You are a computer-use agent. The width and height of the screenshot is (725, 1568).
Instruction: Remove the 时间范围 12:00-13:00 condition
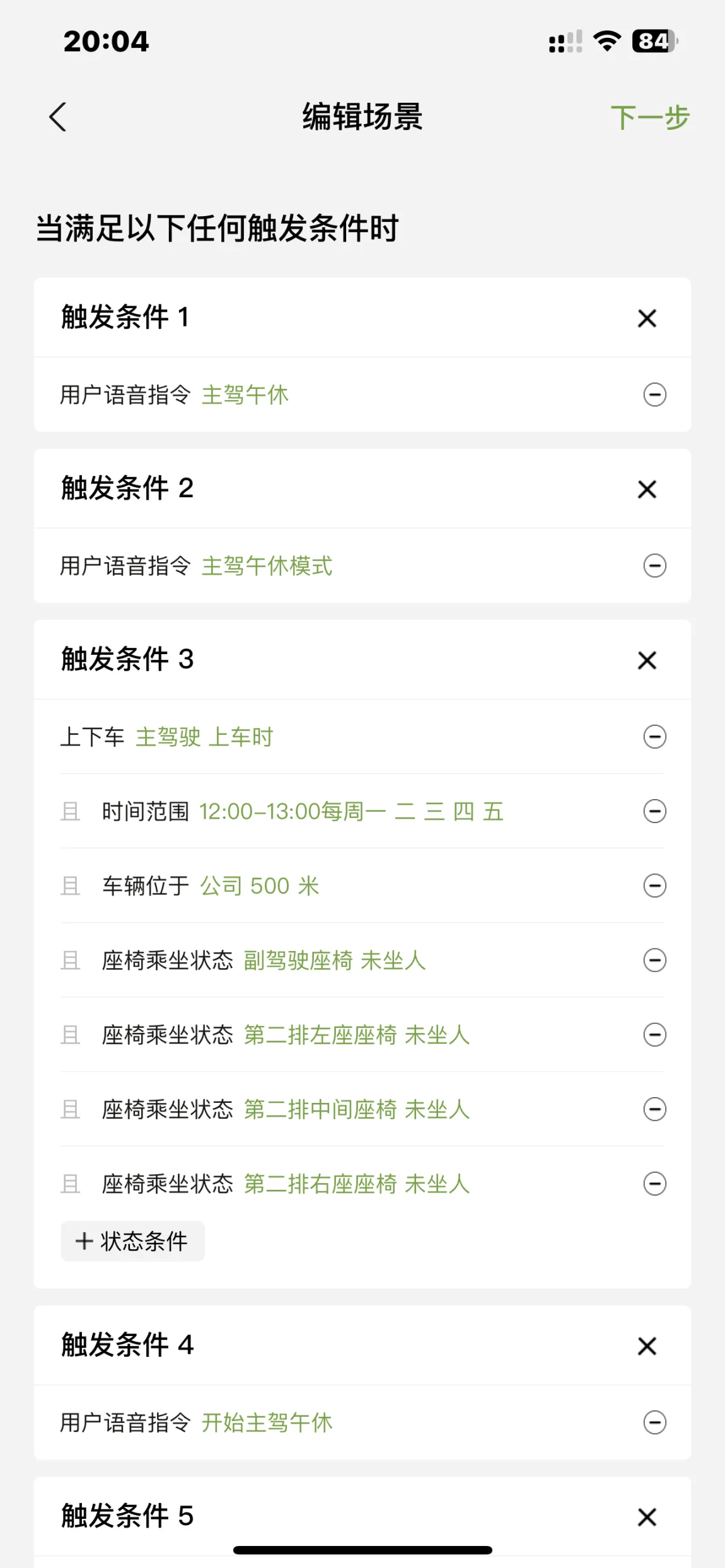pyautogui.click(x=654, y=811)
